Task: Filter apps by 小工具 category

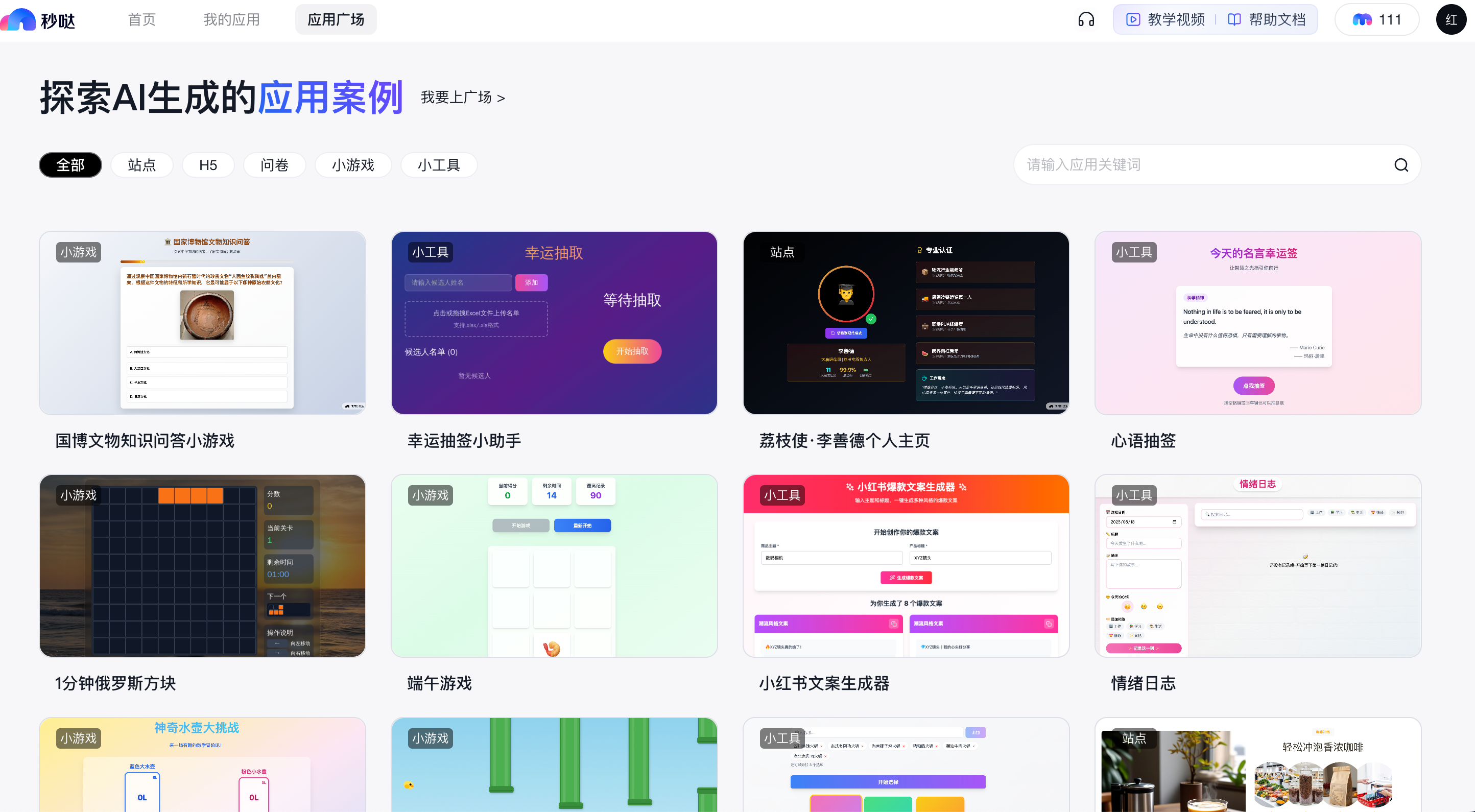Action: point(439,165)
